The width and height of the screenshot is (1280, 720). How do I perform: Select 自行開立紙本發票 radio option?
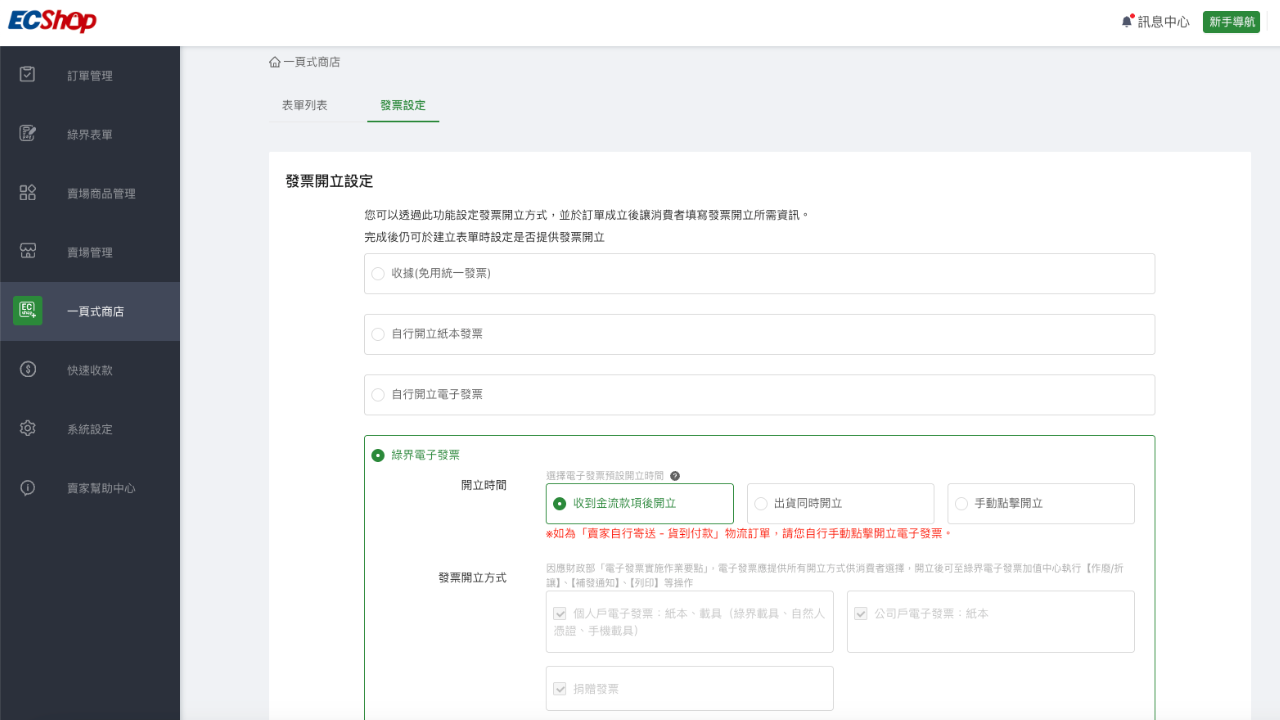(378, 334)
